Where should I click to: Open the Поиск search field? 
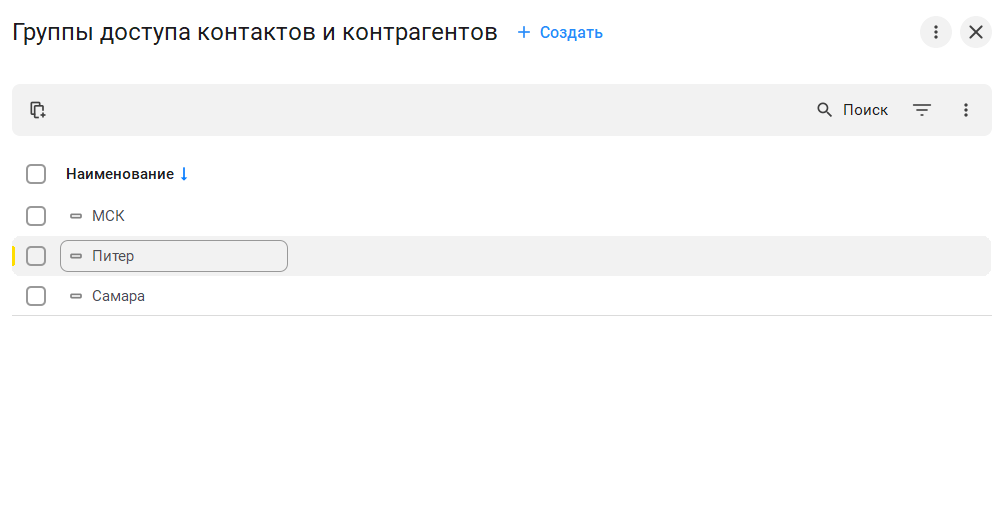click(x=853, y=110)
